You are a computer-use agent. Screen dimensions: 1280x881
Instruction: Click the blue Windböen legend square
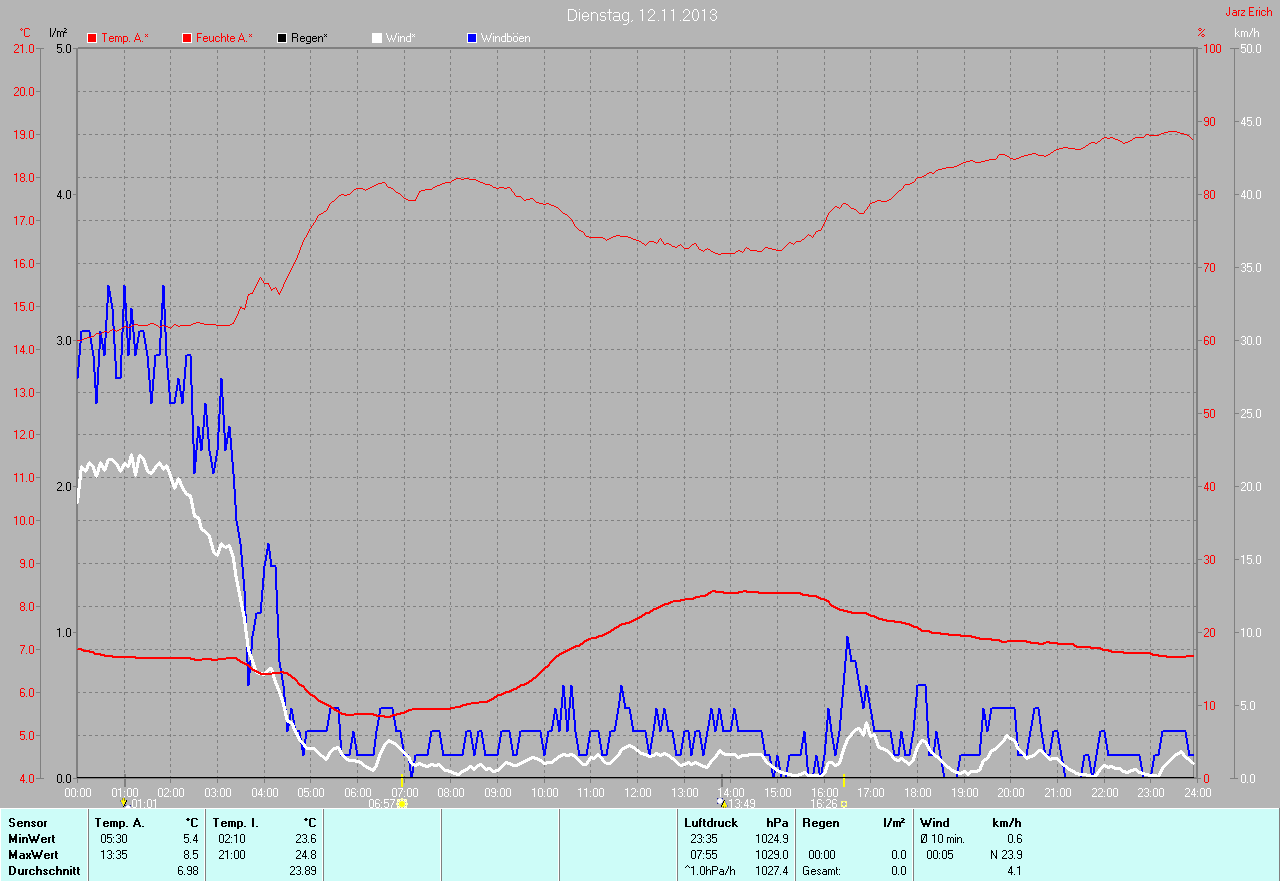[x=472, y=38]
